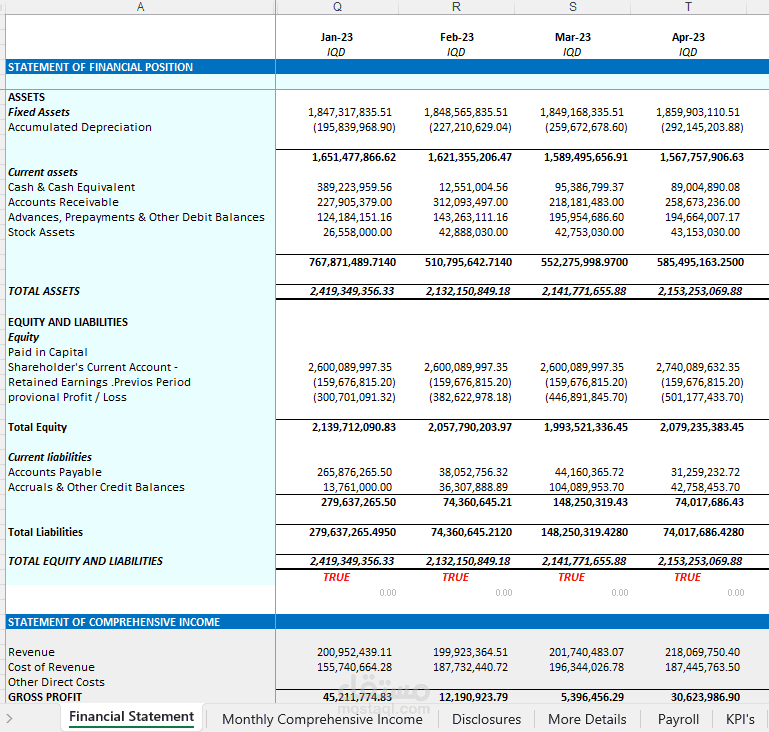
Task: Select the TOTAL ASSETS label cell
Action: (44, 291)
